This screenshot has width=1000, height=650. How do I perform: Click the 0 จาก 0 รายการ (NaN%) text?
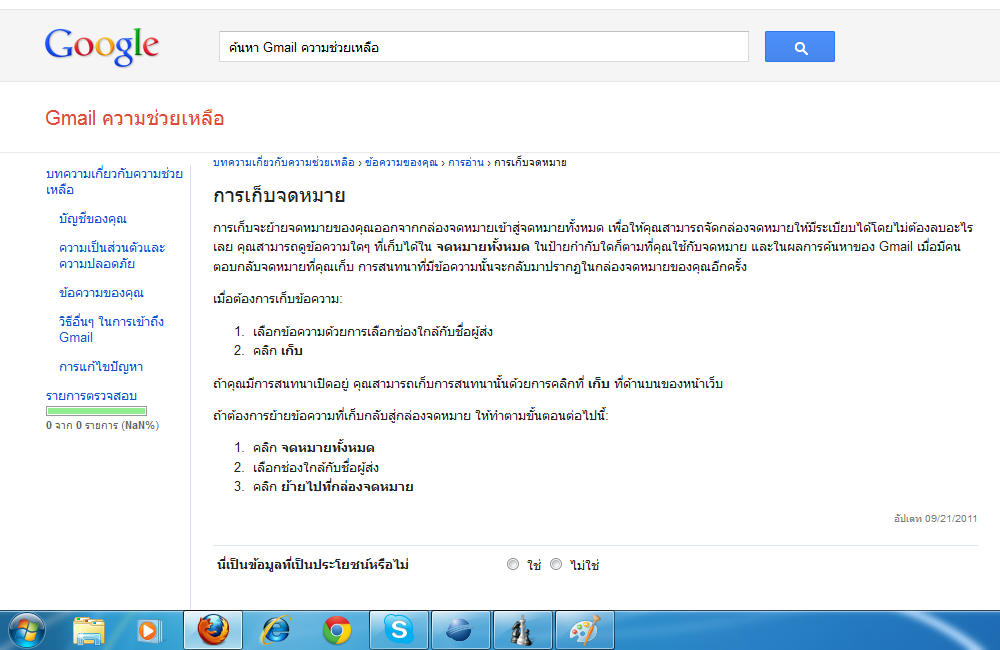coord(102,425)
